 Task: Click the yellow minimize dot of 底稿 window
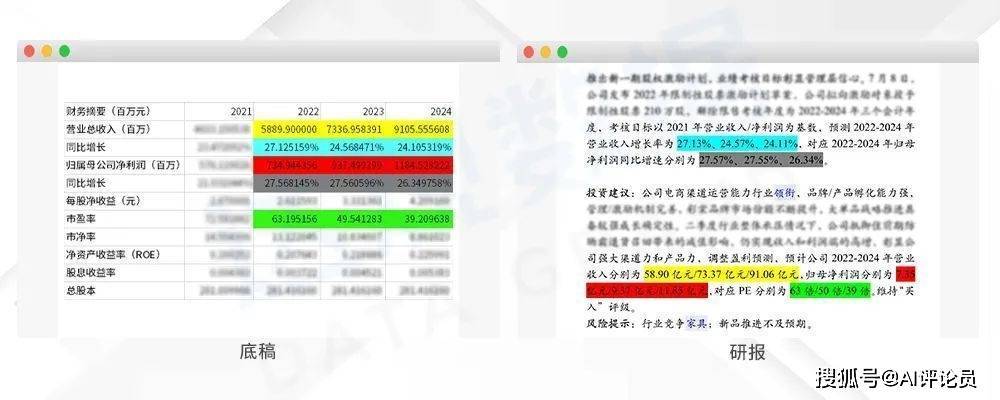47,52
